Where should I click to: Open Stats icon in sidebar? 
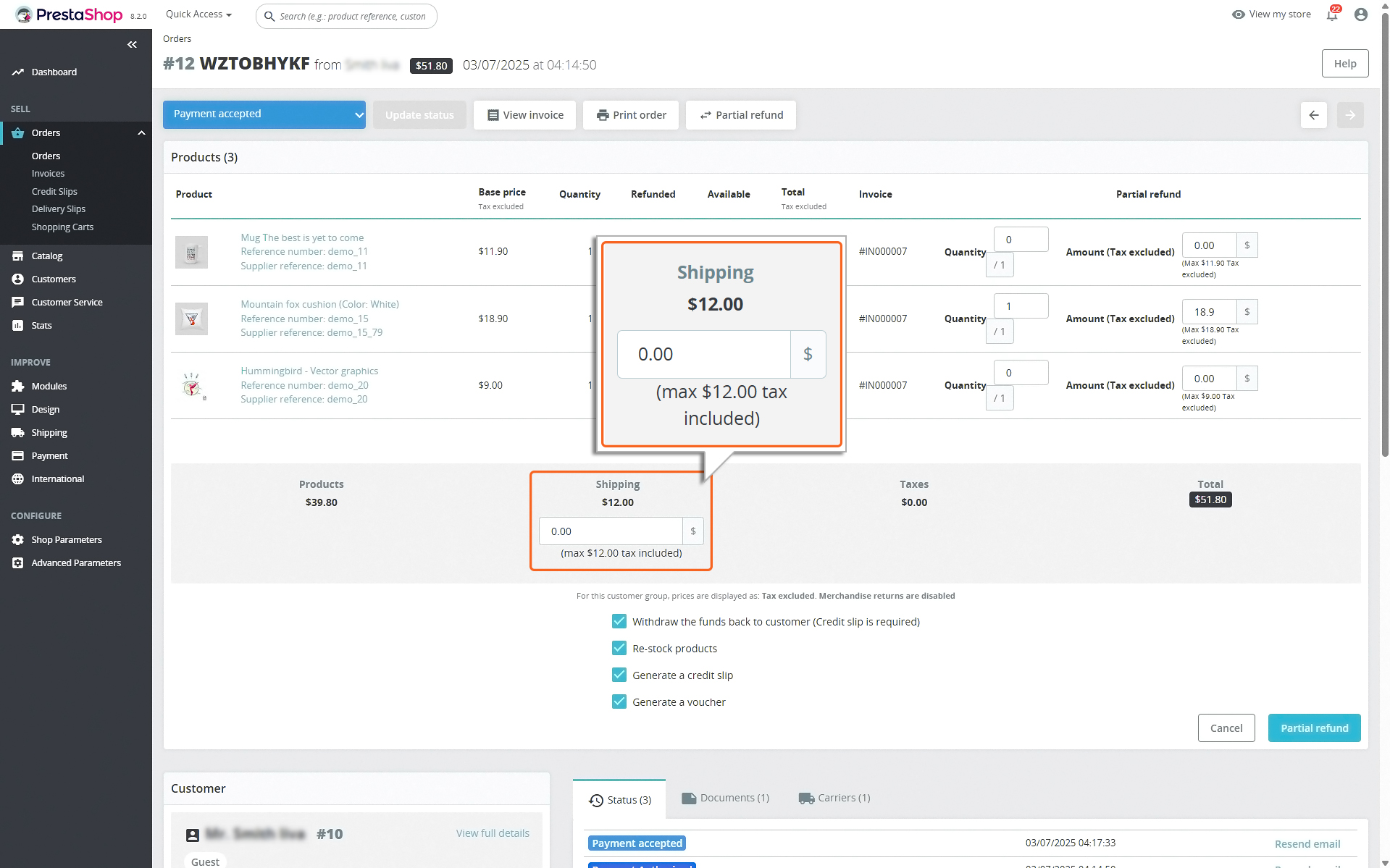[18, 326]
